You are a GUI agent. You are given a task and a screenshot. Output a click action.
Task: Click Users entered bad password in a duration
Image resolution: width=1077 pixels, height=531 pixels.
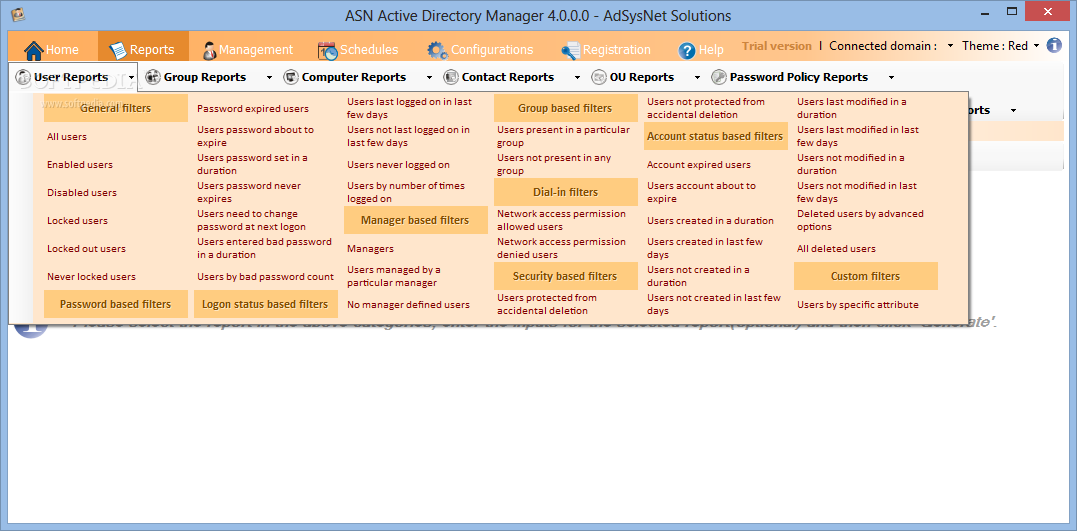[264, 248]
